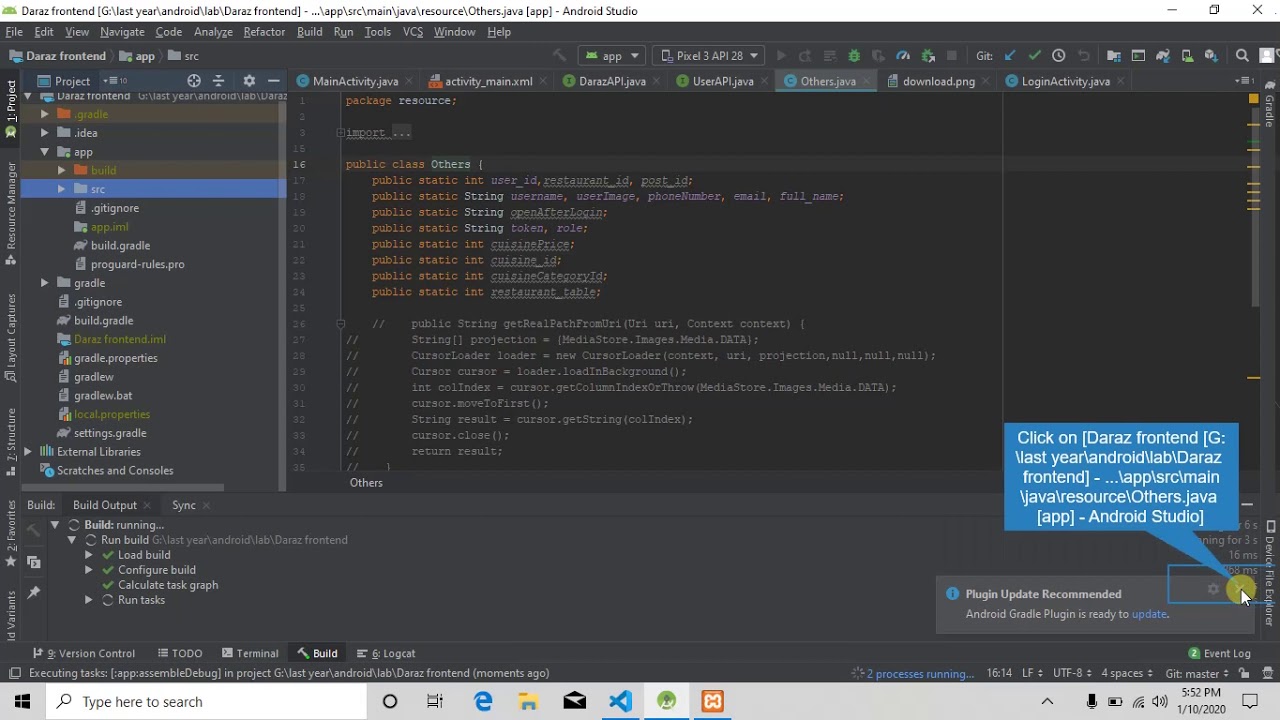
Task: Click the Windows search box
Action: tap(207, 701)
